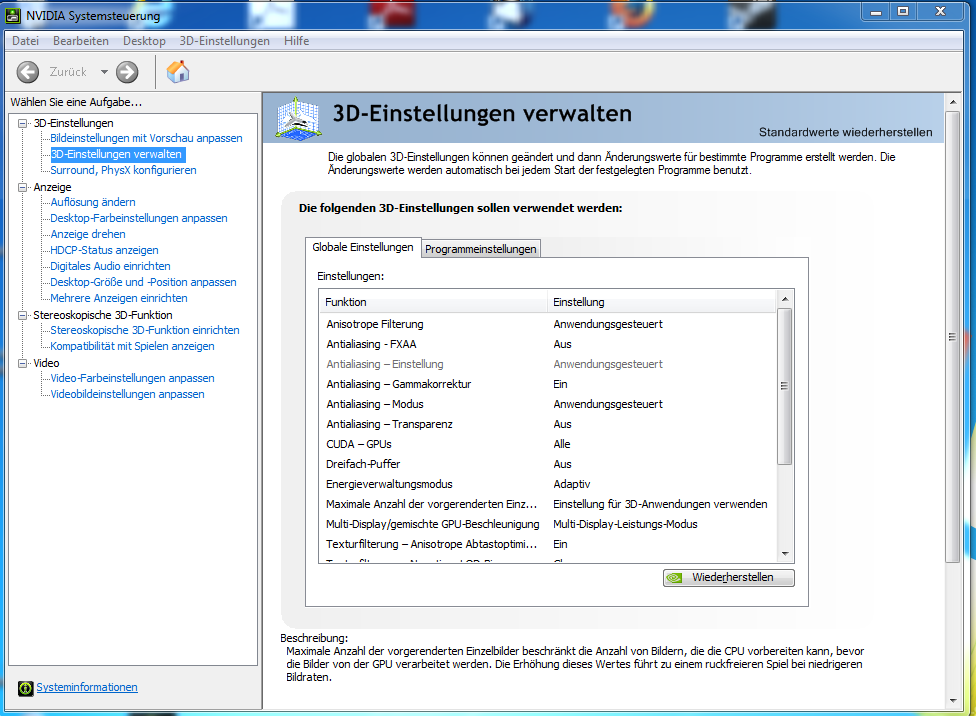The image size is (976, 716).
Task: Click the Funktion column header
Action: point(433,303)
